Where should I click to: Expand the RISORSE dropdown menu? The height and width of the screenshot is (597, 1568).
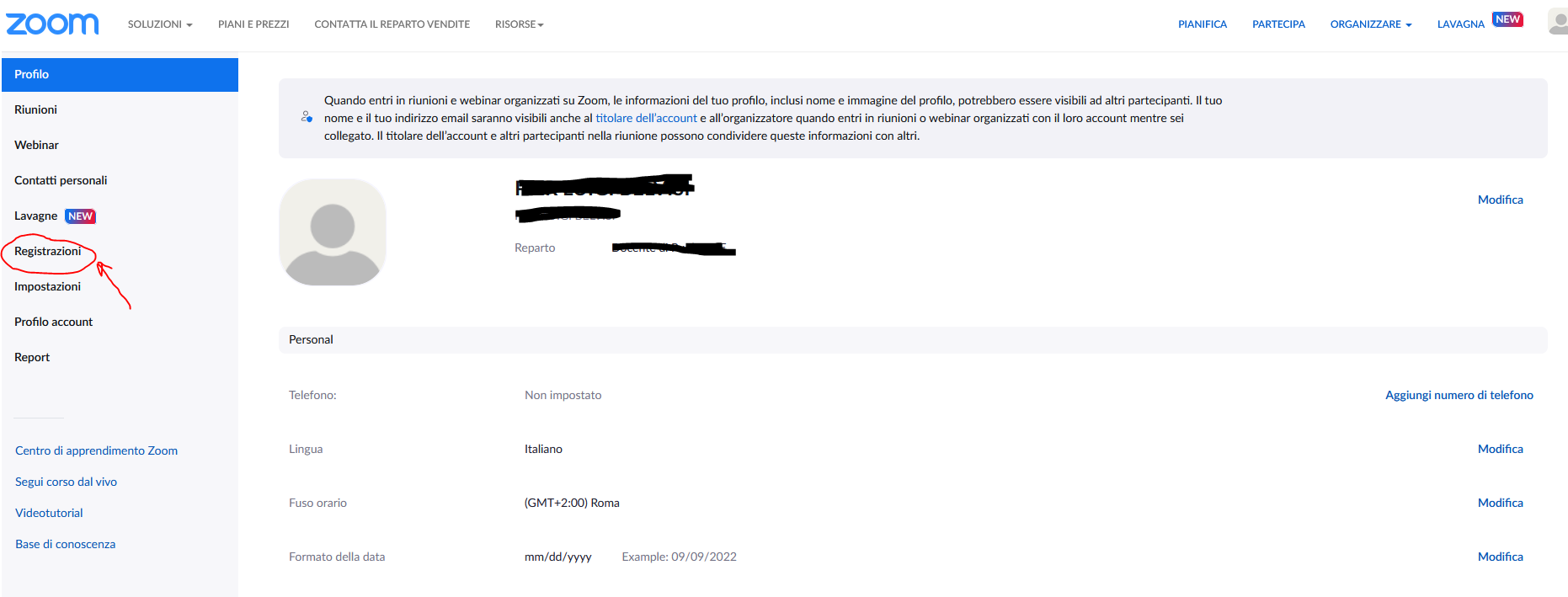(x=520, y=24)
